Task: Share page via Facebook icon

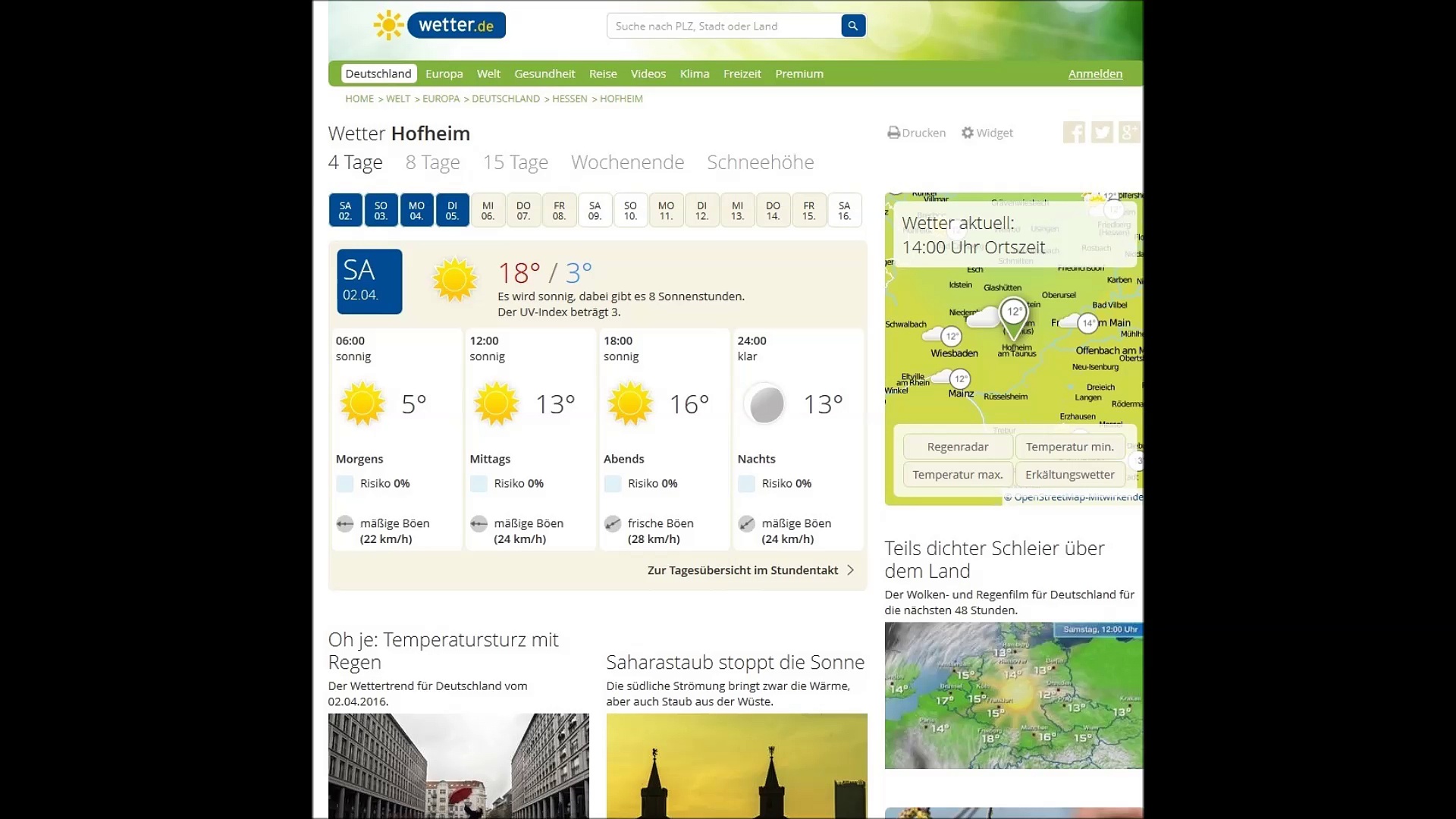Action: tap(1073, 133)
